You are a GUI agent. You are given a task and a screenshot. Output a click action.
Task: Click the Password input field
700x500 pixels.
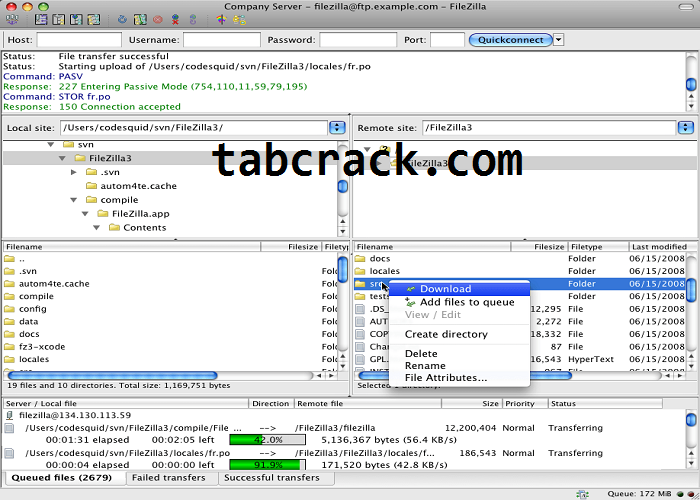tap(358, 40)
